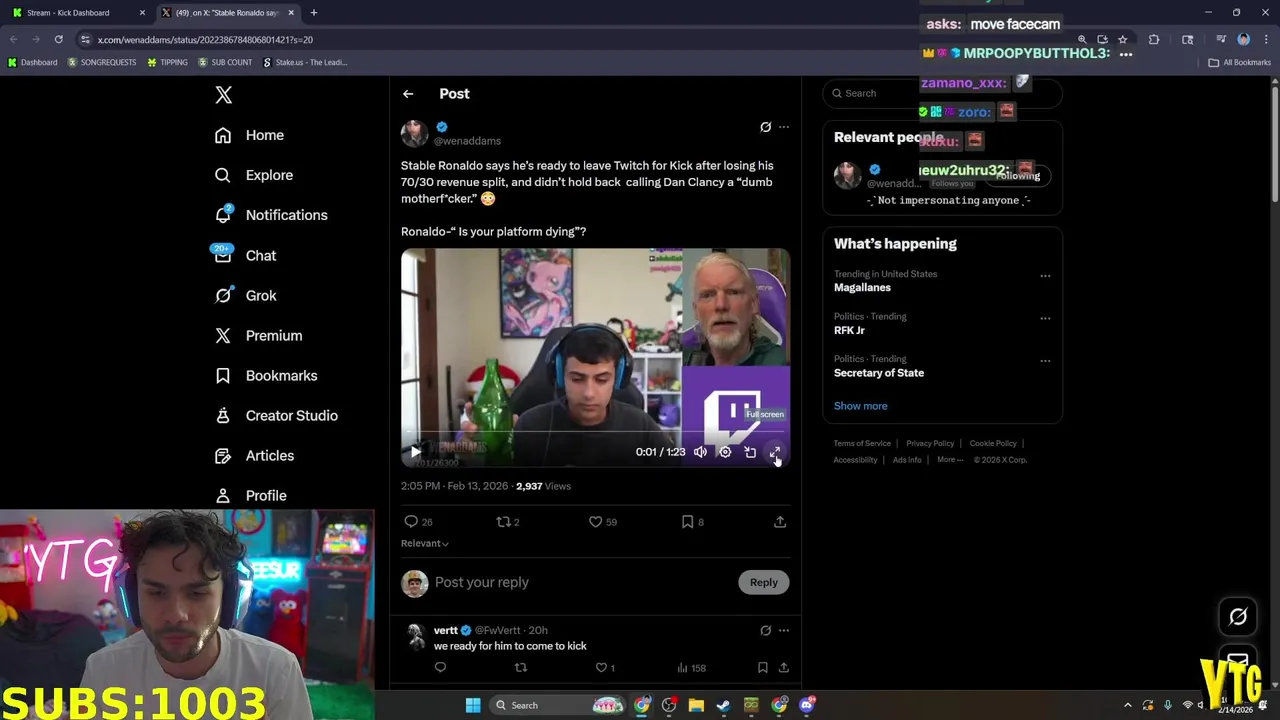Viewport: 1280px width, 720px height.
Task: Open Creator Studio from the sidebar
Action: point(276,415)
